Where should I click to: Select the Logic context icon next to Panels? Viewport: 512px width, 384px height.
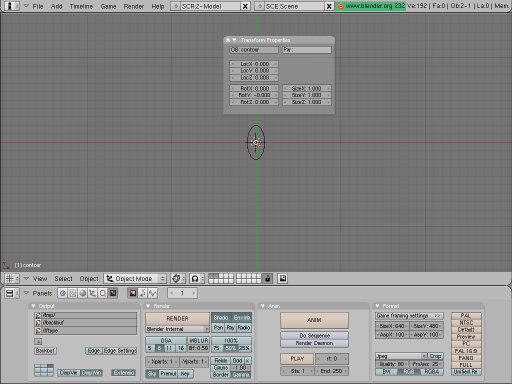pos(63,293)
